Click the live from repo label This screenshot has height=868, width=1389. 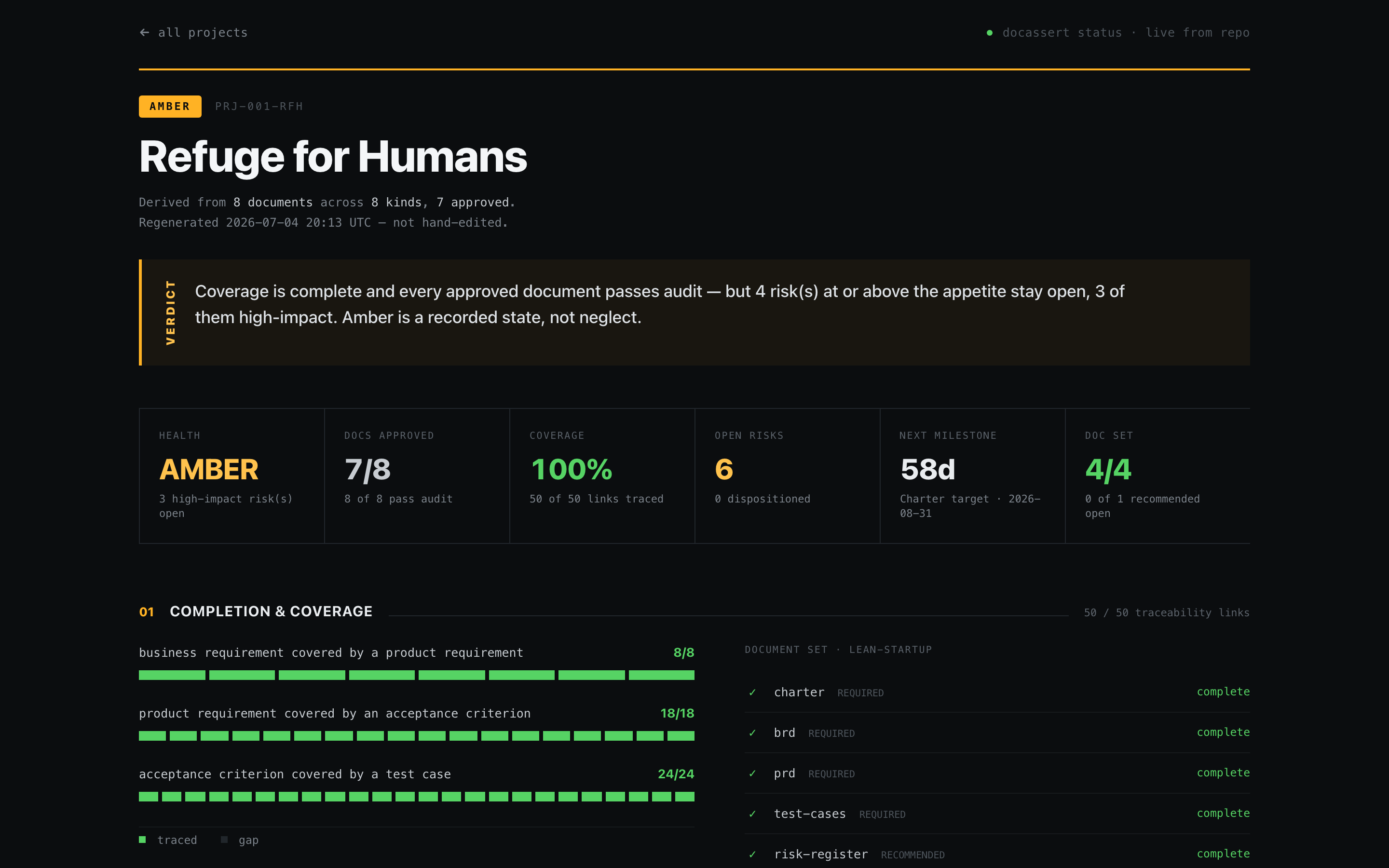(x=1198, y=33)
